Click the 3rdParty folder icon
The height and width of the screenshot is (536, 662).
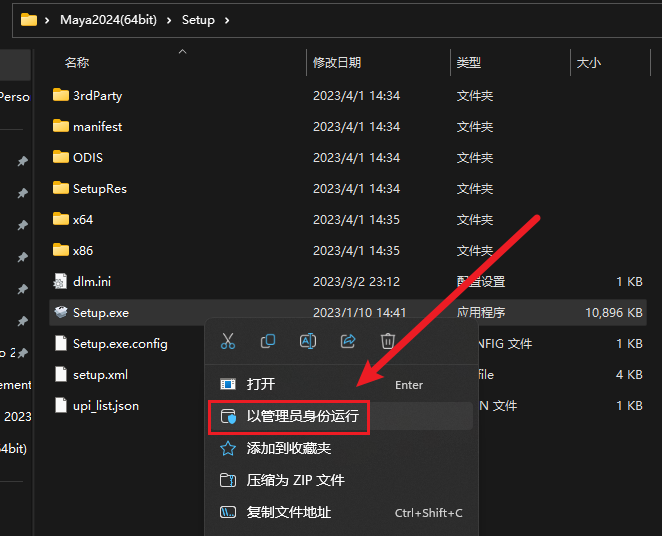pos(61,95)
